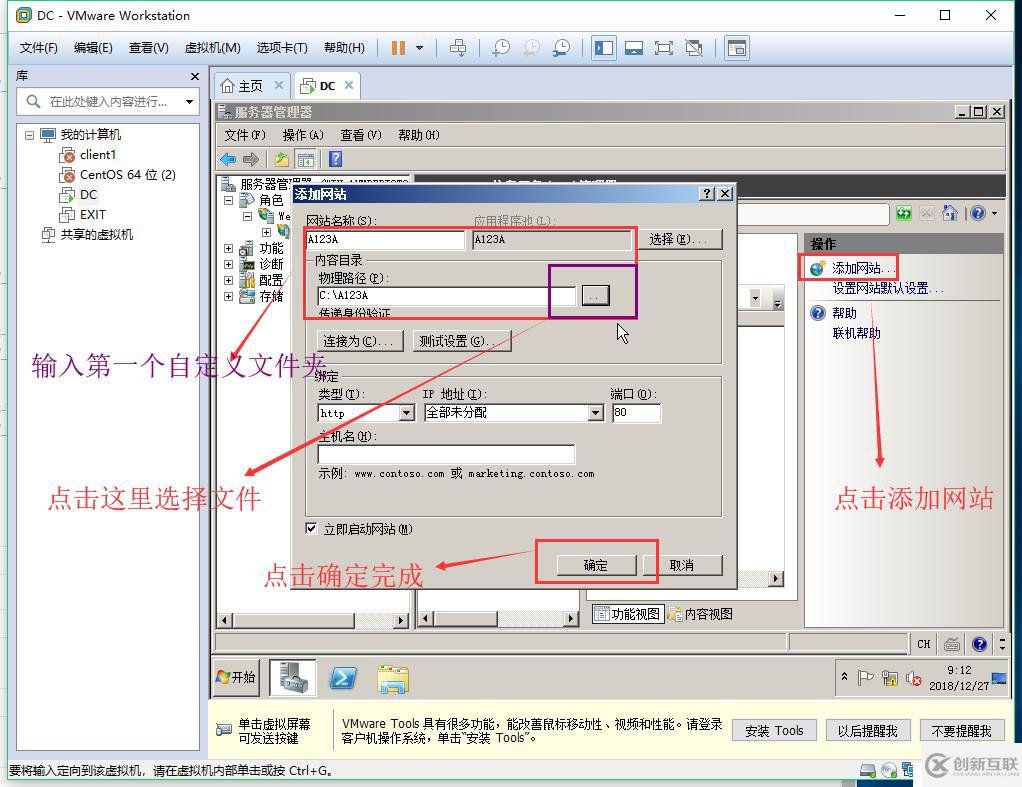Open the library search dropdown arrow
Image resolution: width=1022 pixels, height=787 pixels.
click(x=190, y=102)
